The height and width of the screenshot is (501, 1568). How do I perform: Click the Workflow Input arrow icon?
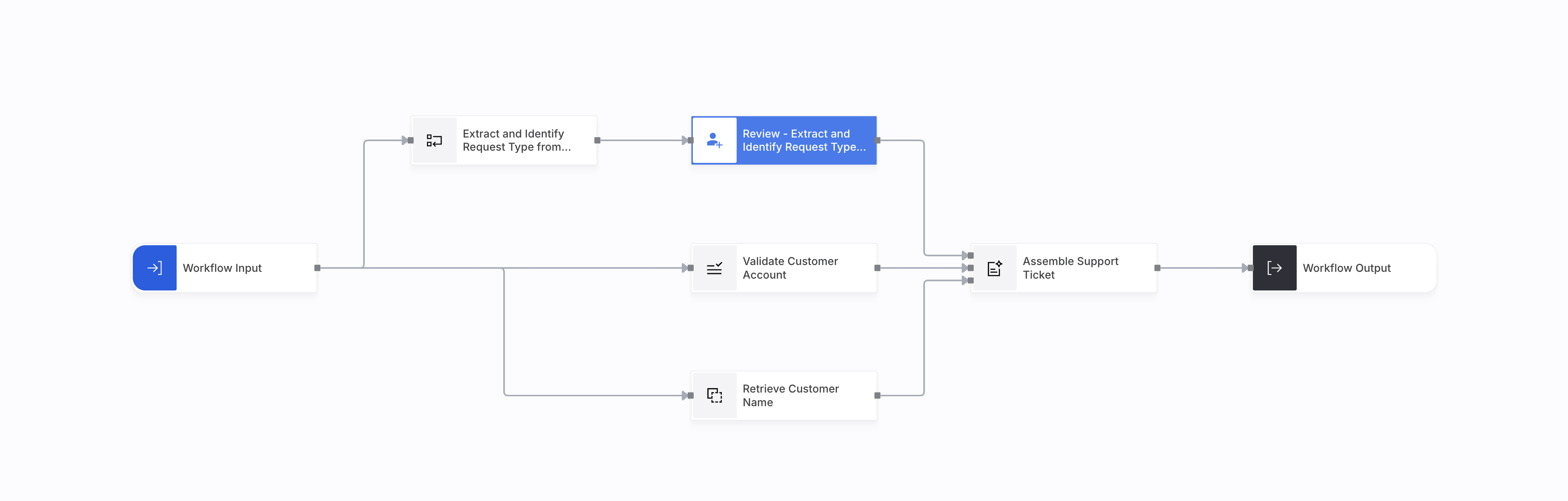coord(155,268)
